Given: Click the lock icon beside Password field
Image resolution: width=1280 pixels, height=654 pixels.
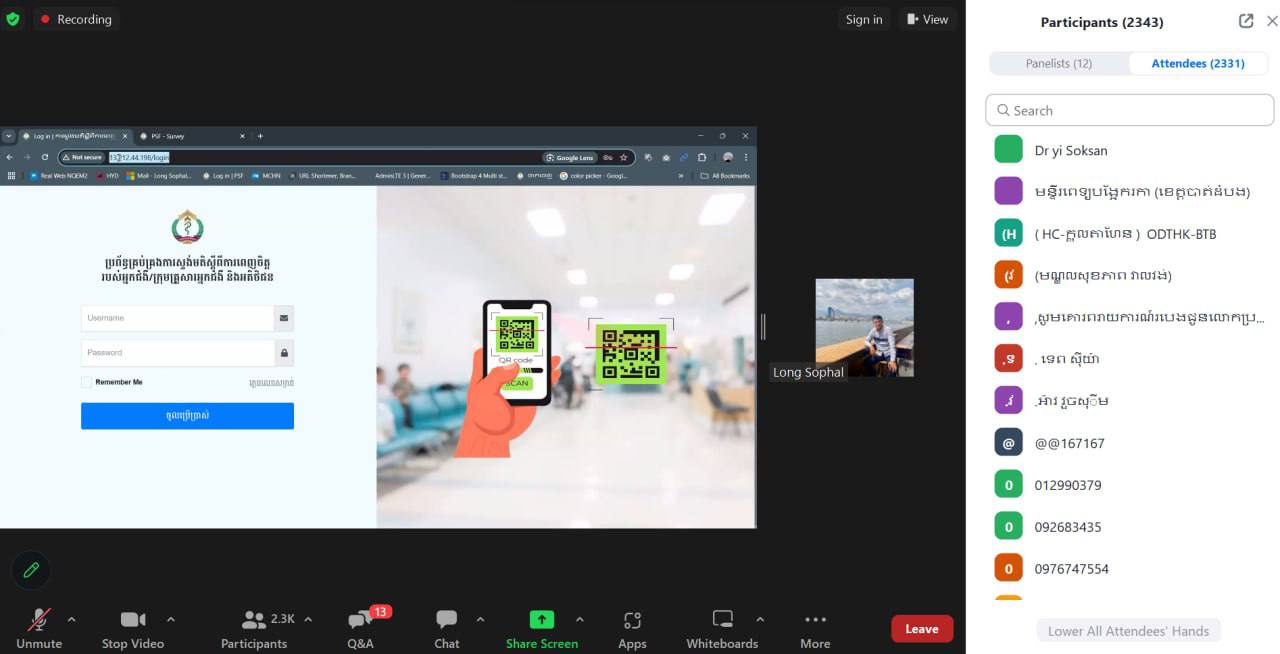Looking at the screenshot, I should click(x=284, y=353).
